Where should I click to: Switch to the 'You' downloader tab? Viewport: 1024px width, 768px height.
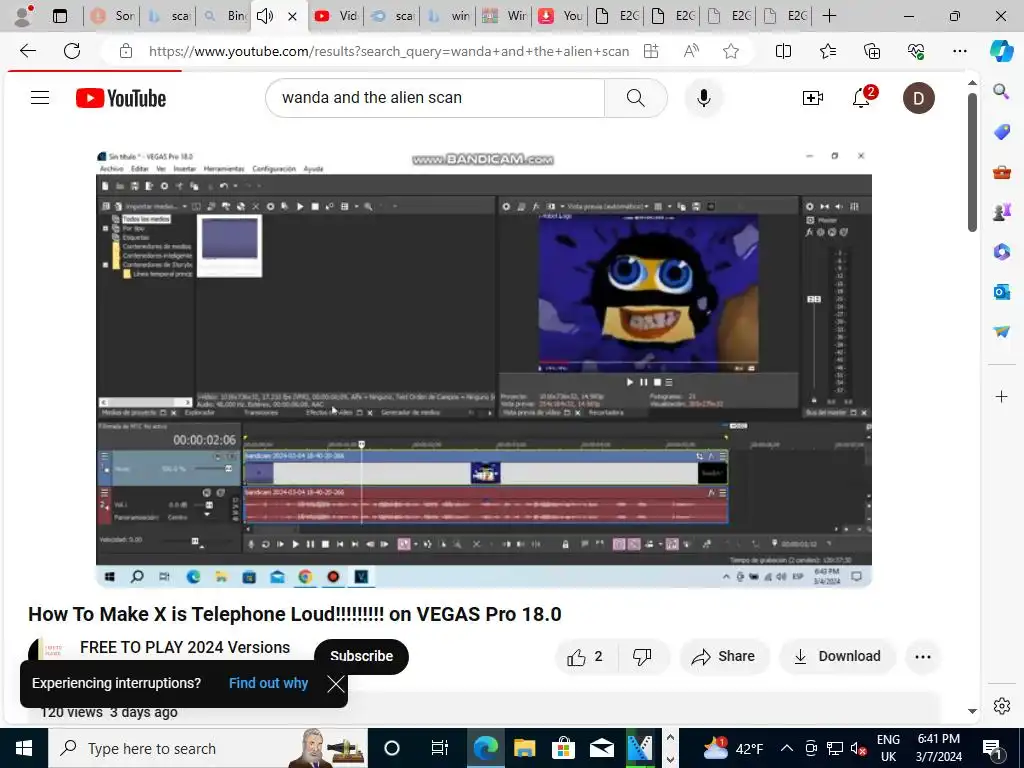tap(560, 16)
